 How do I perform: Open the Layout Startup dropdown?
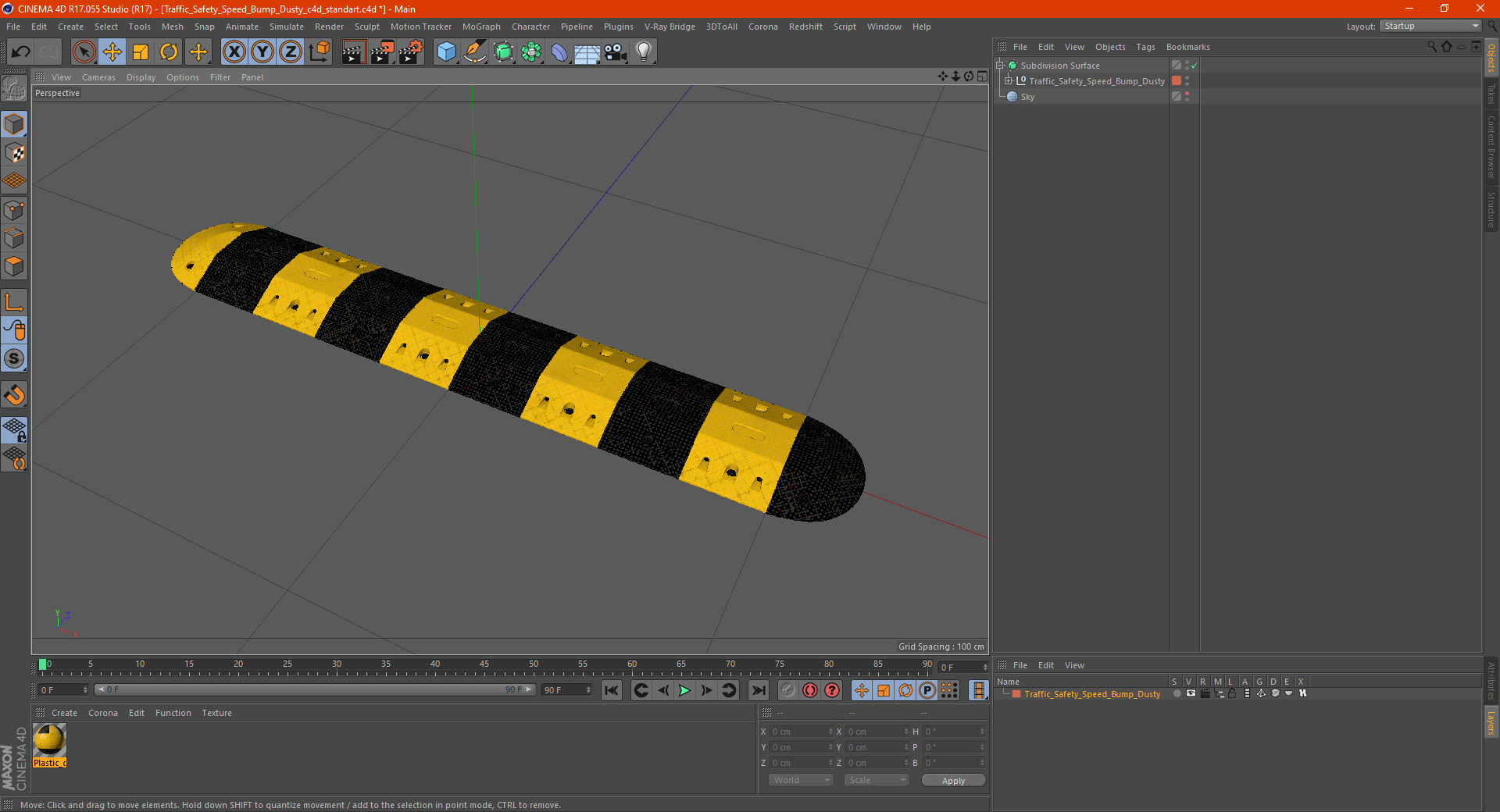pos(1430,26)
